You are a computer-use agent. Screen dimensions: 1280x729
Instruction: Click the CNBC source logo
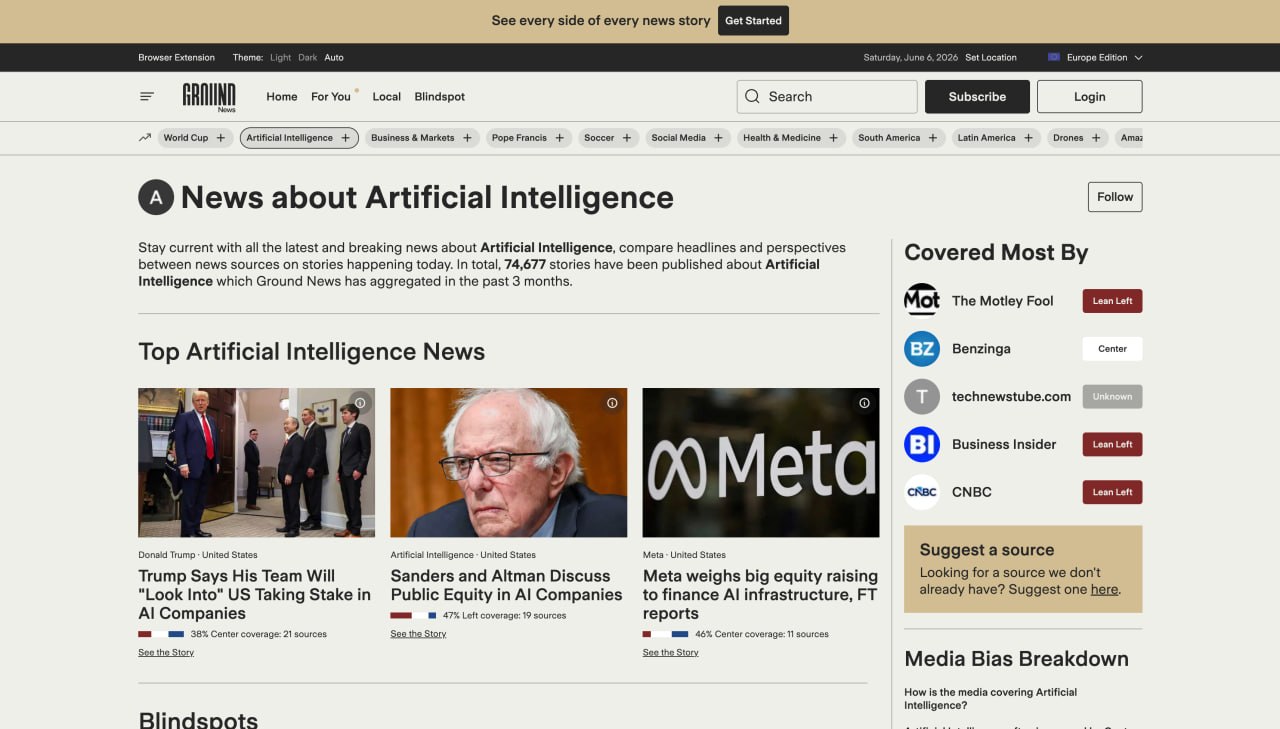pyautogui.click(x=922, y=492)
